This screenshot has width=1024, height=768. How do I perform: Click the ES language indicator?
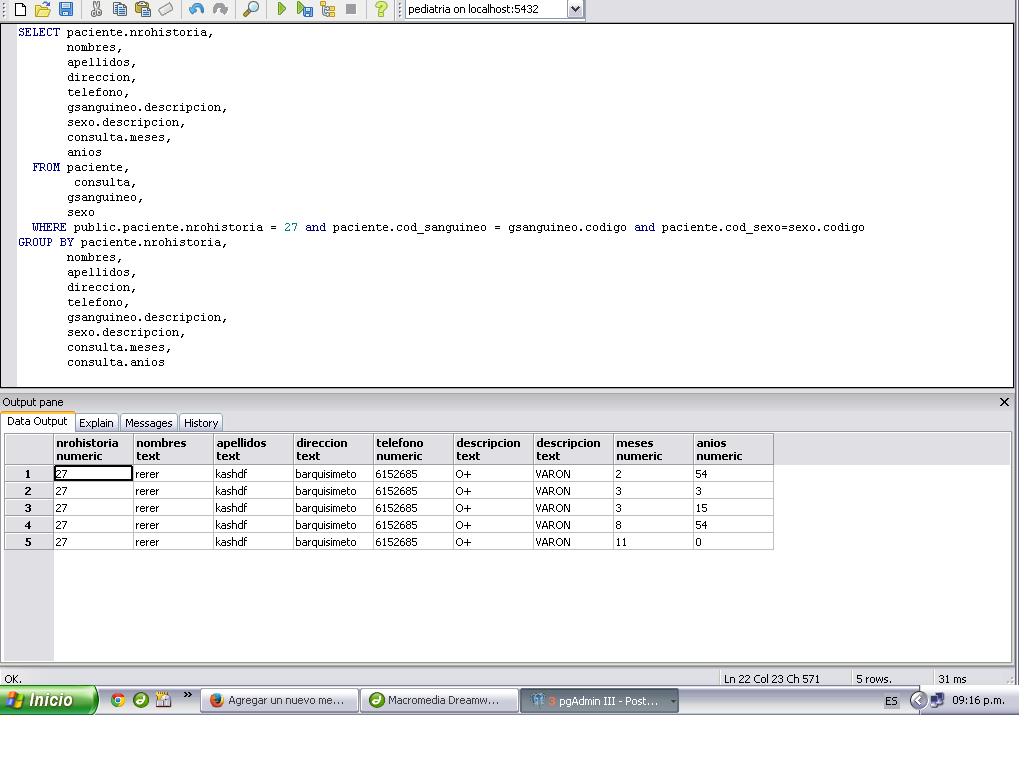891,701
